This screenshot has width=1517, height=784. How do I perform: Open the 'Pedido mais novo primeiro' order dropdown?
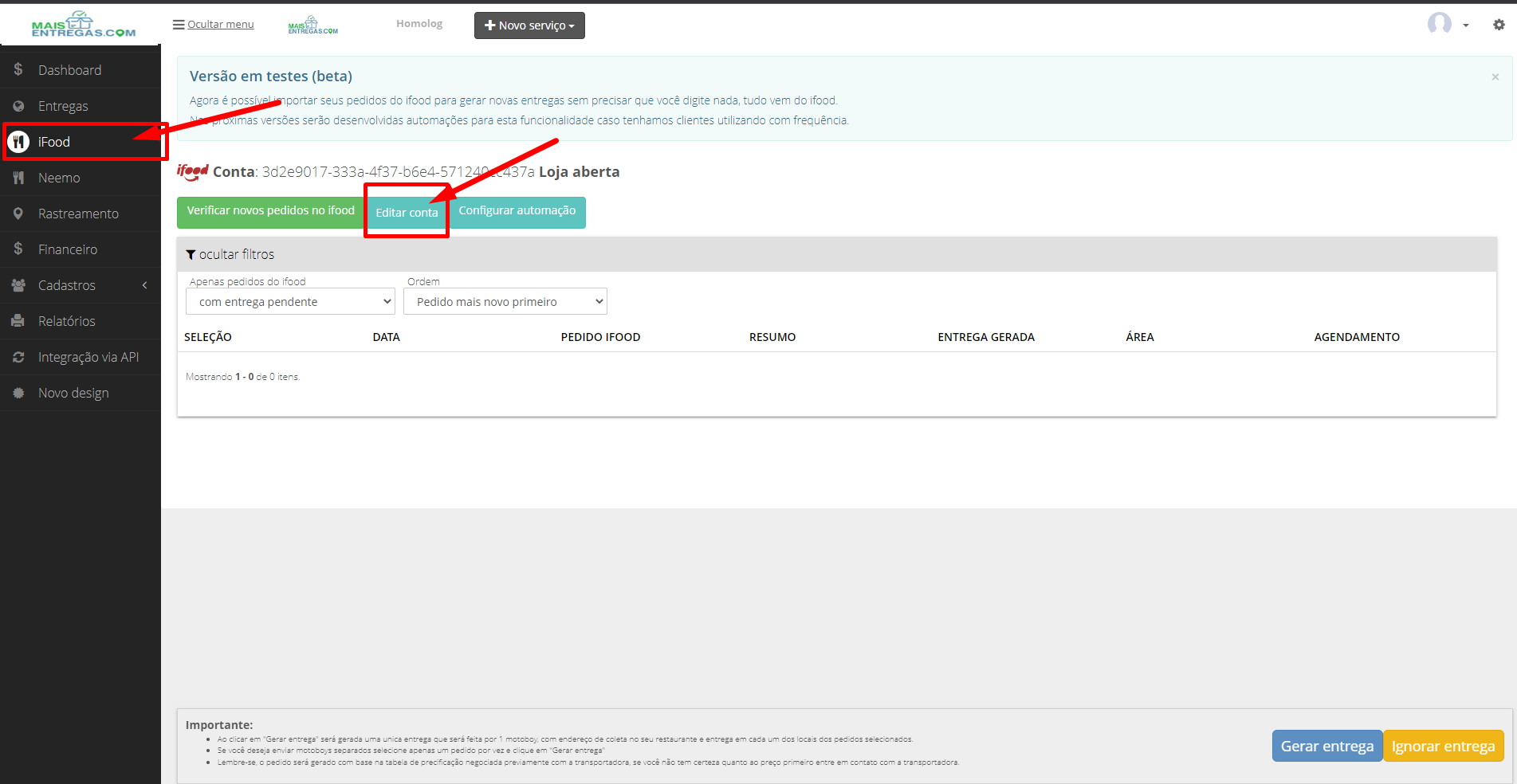505,301
